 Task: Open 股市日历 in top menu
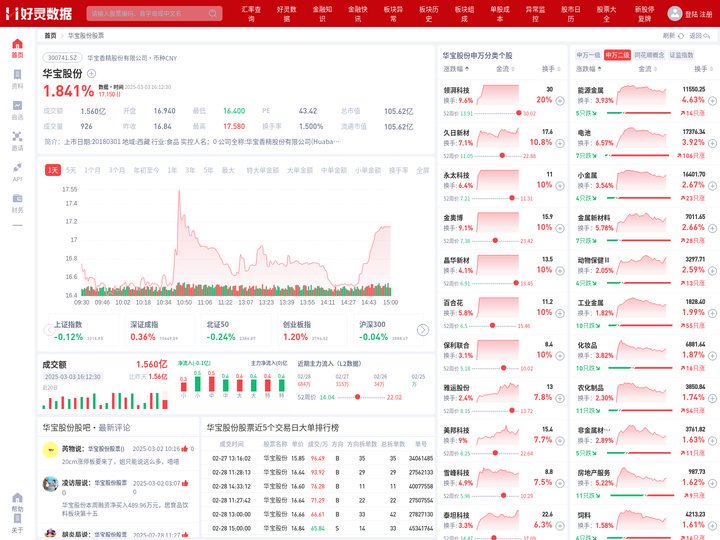[x=571, y=14]
